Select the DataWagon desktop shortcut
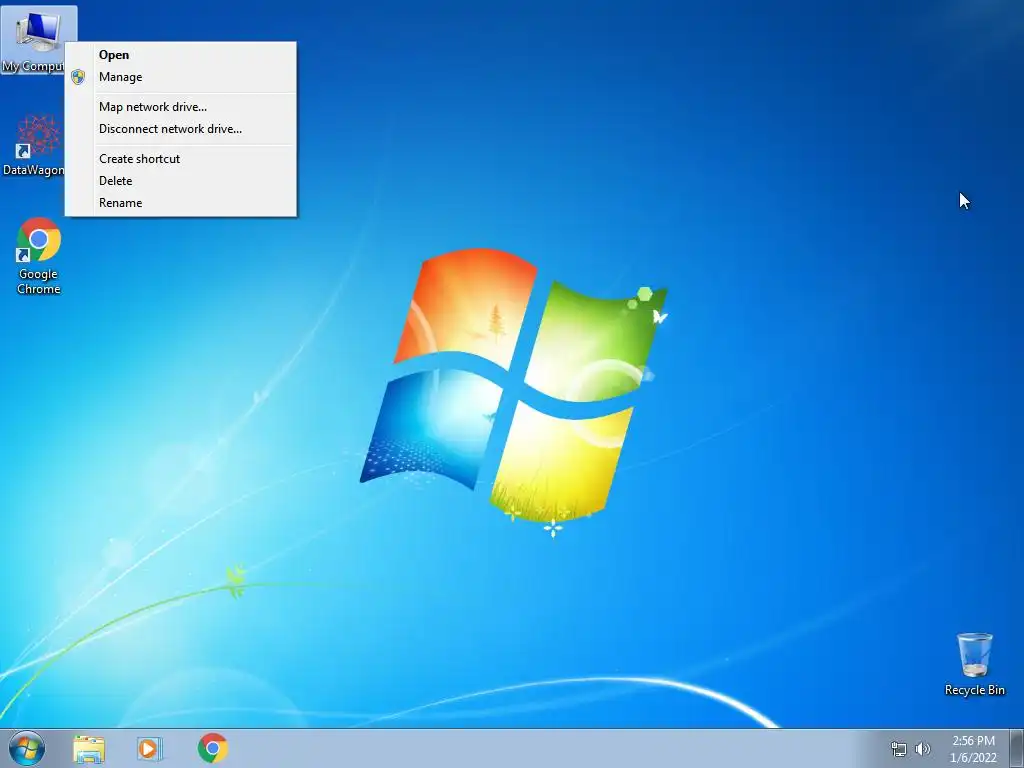 [33, 145]
